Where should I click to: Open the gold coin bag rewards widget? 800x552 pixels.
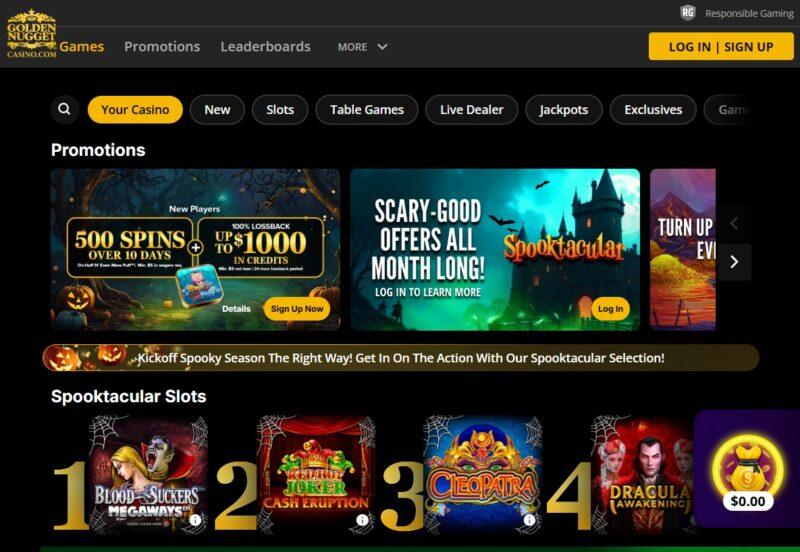coord(747,469)
